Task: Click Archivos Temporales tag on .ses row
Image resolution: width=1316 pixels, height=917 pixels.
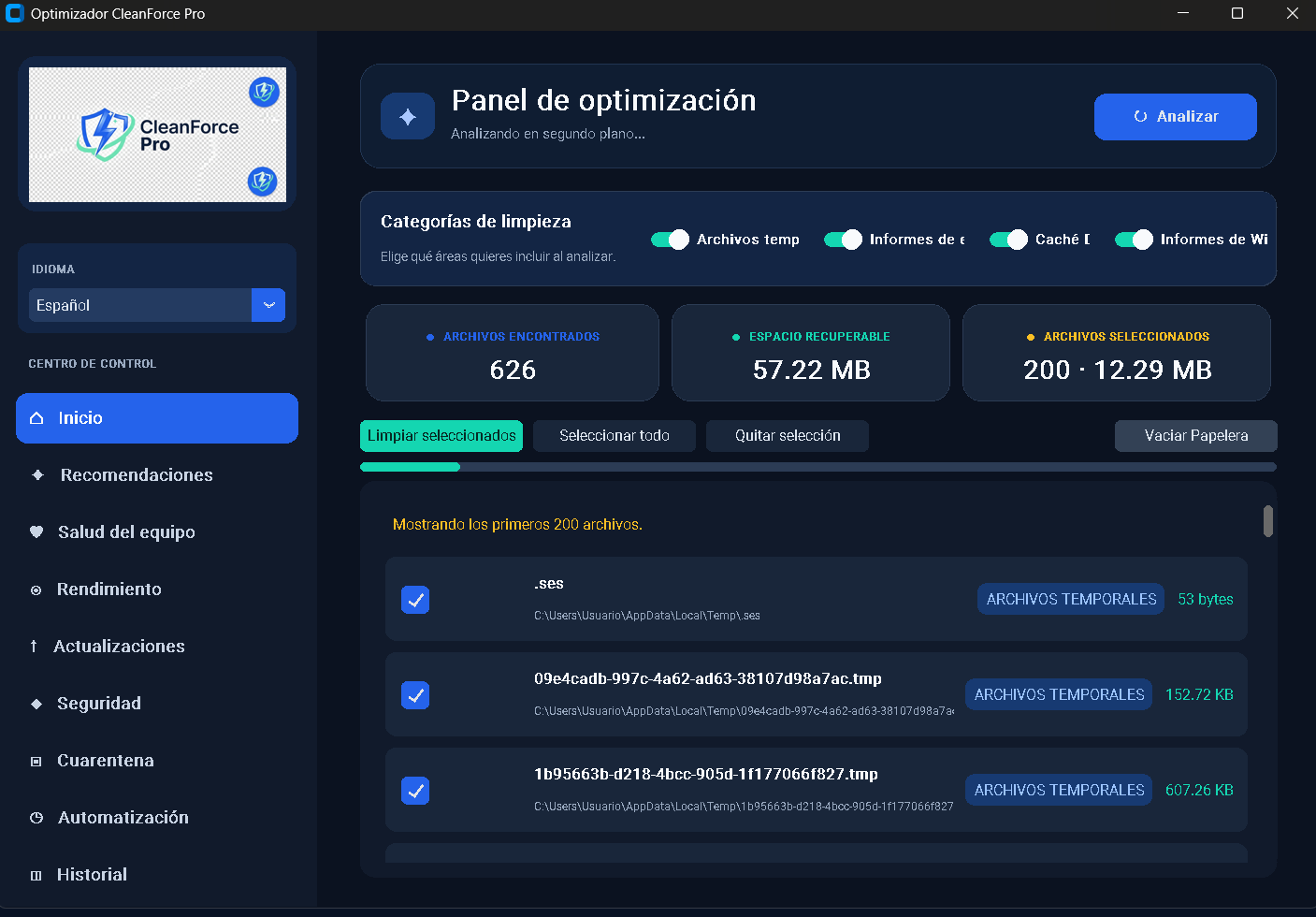Action: (x=1071, y=600)
